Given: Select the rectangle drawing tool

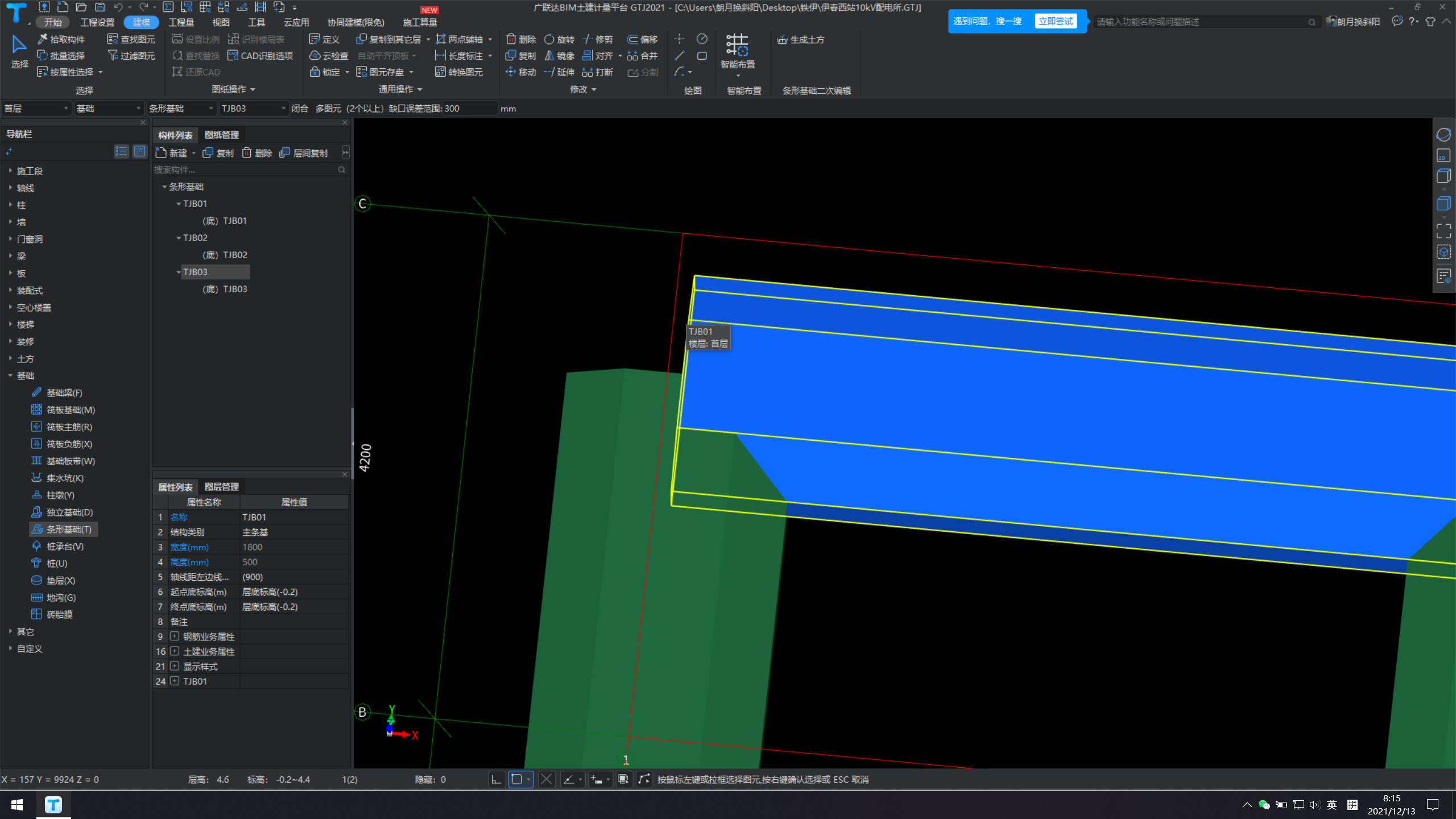Looking at the screenshot, I should point(702,56).
